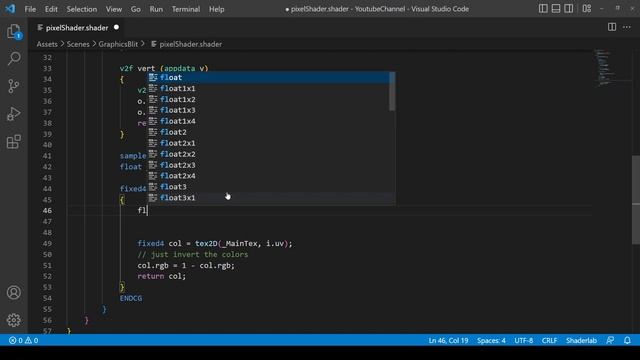The image size is (640, 360).
Task: Open the Source Control view
Action: 14,86
